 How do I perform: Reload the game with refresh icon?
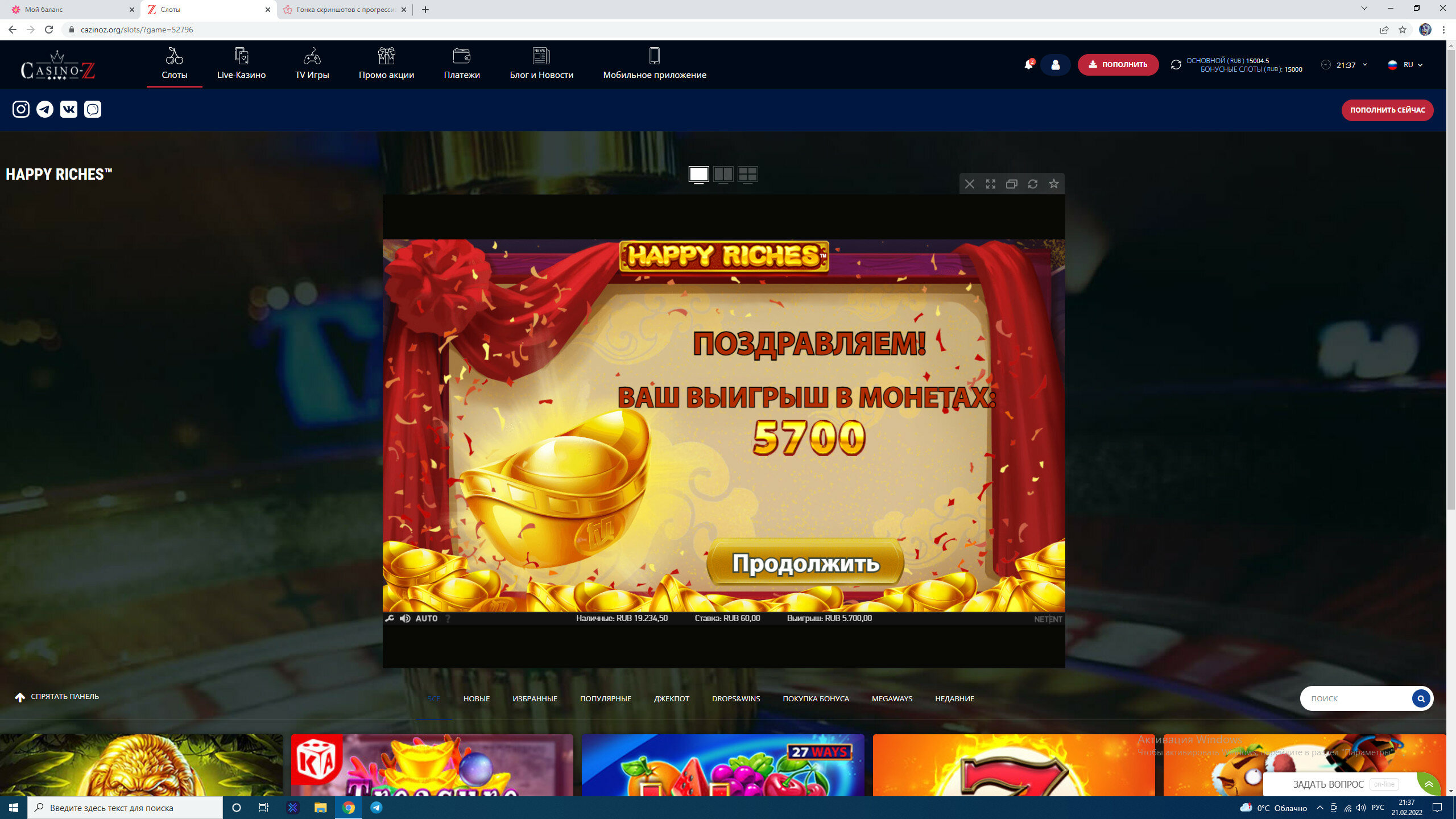pyautogui.click(x=1033, y=184)
